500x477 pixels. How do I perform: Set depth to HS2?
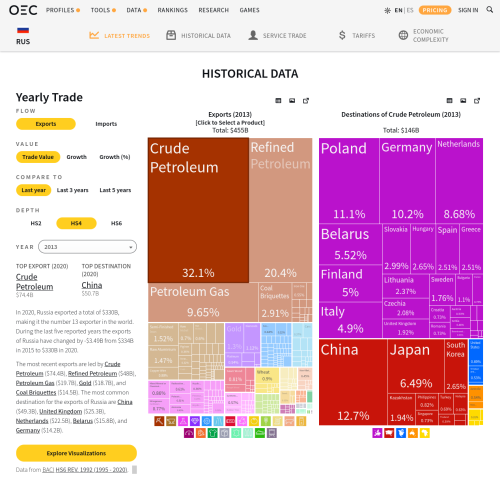(x=36, y=223)
